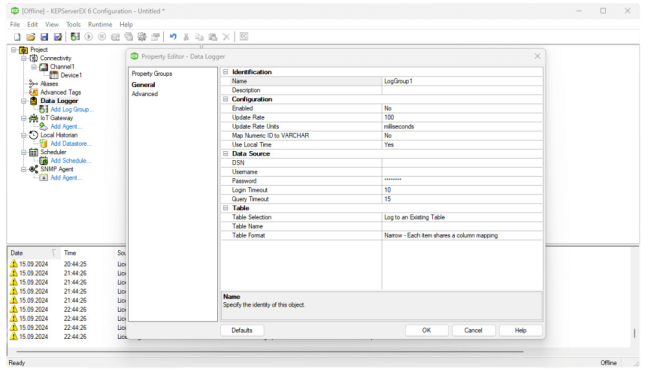Viewport: 648px width, 372px height.
Task: Click the empty DSN value field
Action: 462,163
